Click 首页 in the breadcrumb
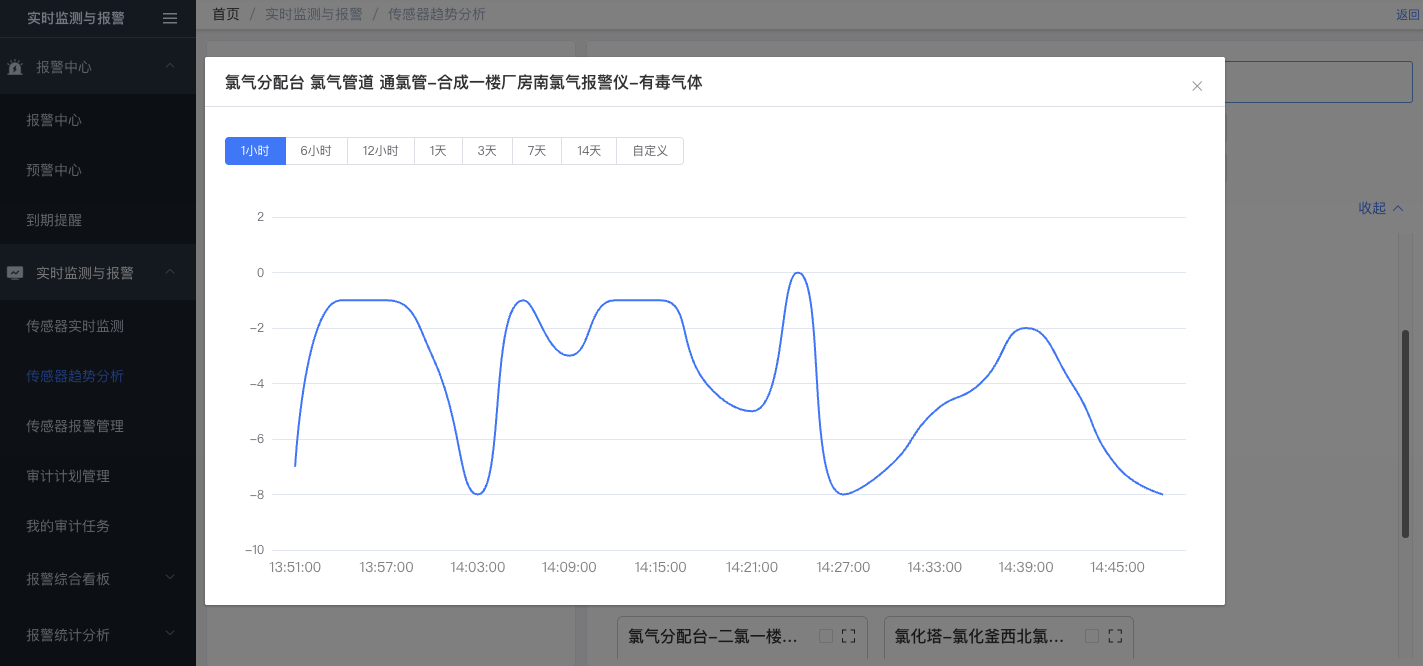 coord(226,14)
